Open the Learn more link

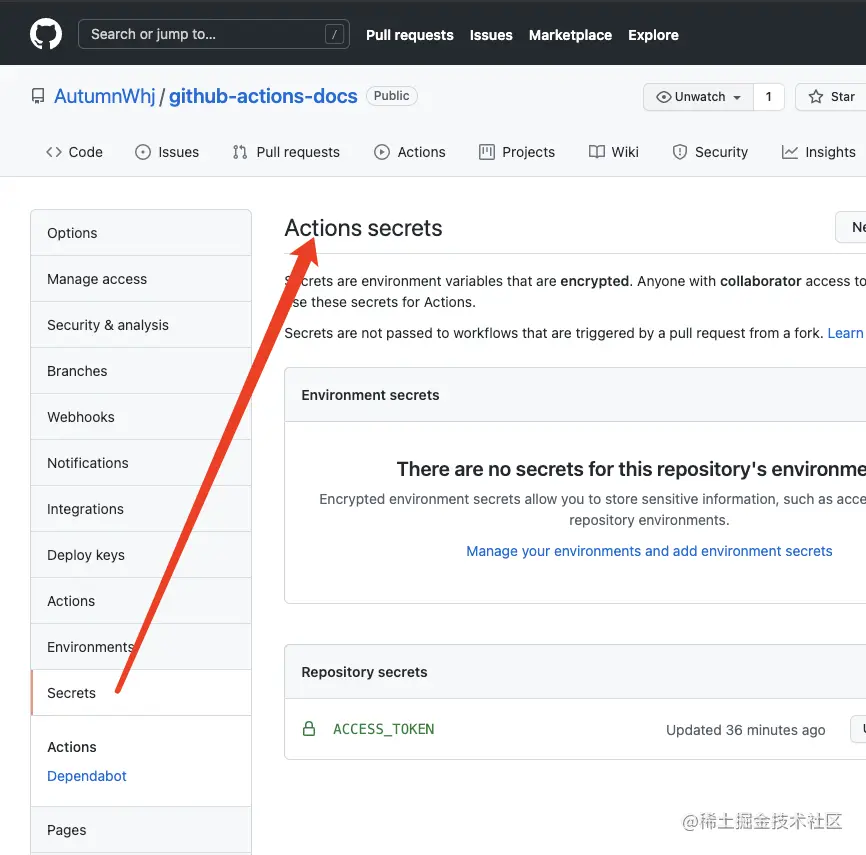click(847, 333)
